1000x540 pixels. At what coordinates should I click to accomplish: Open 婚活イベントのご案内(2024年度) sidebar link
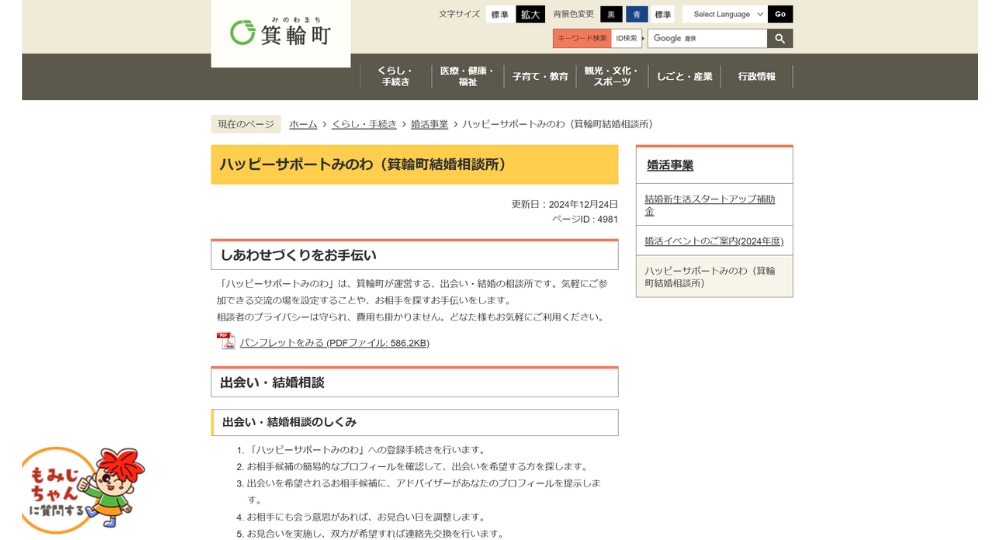tap(713, 241)
